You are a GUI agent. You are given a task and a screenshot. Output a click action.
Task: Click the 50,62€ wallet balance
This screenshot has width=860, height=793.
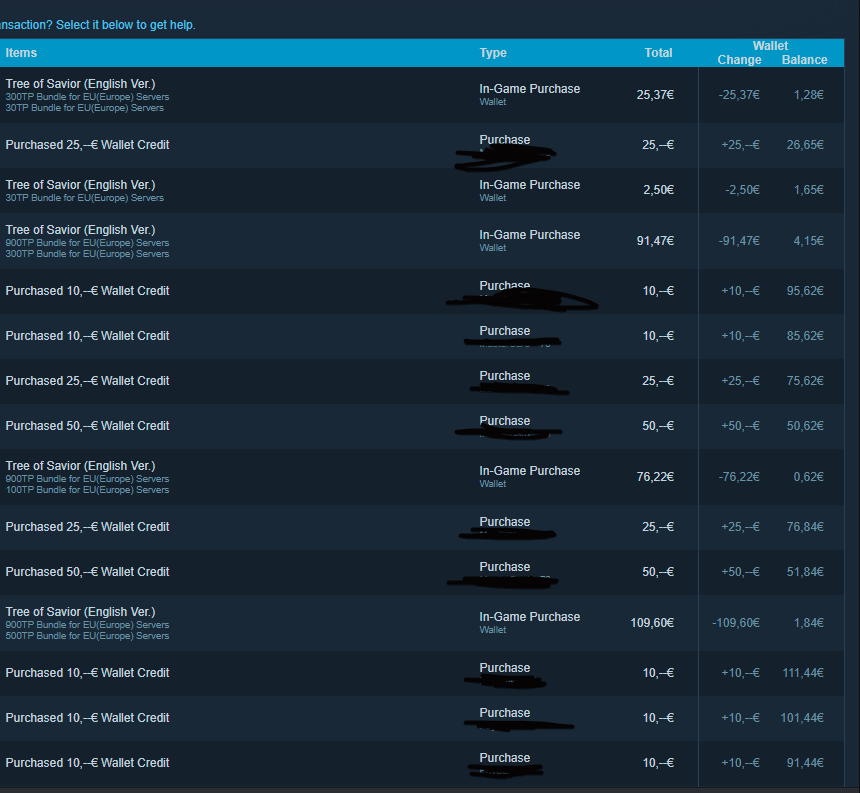pos(805,426)
